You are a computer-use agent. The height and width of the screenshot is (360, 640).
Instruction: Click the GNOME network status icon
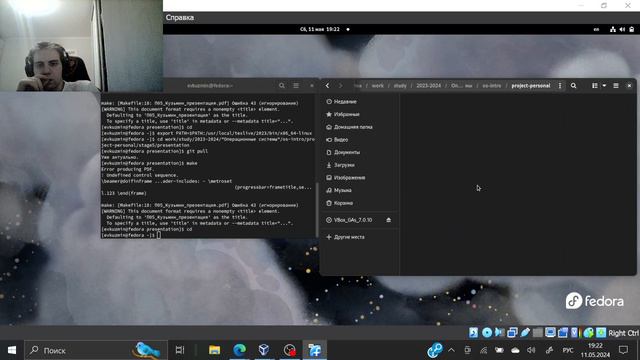click(613, 29)
